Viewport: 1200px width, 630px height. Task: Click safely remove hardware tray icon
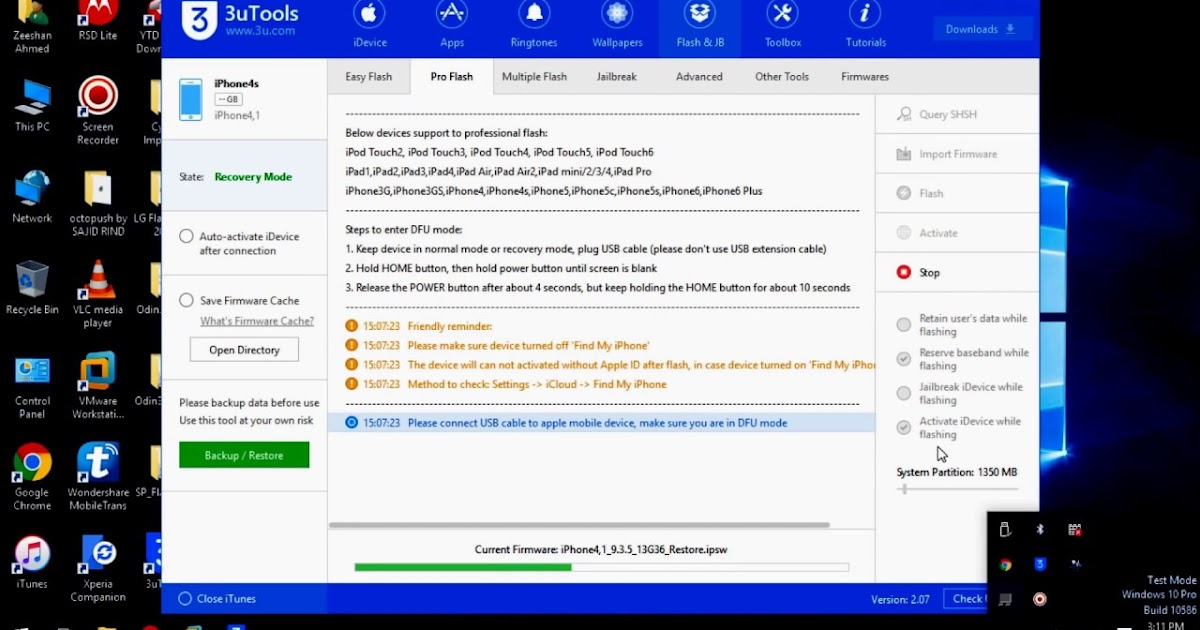pos(1006,529)
